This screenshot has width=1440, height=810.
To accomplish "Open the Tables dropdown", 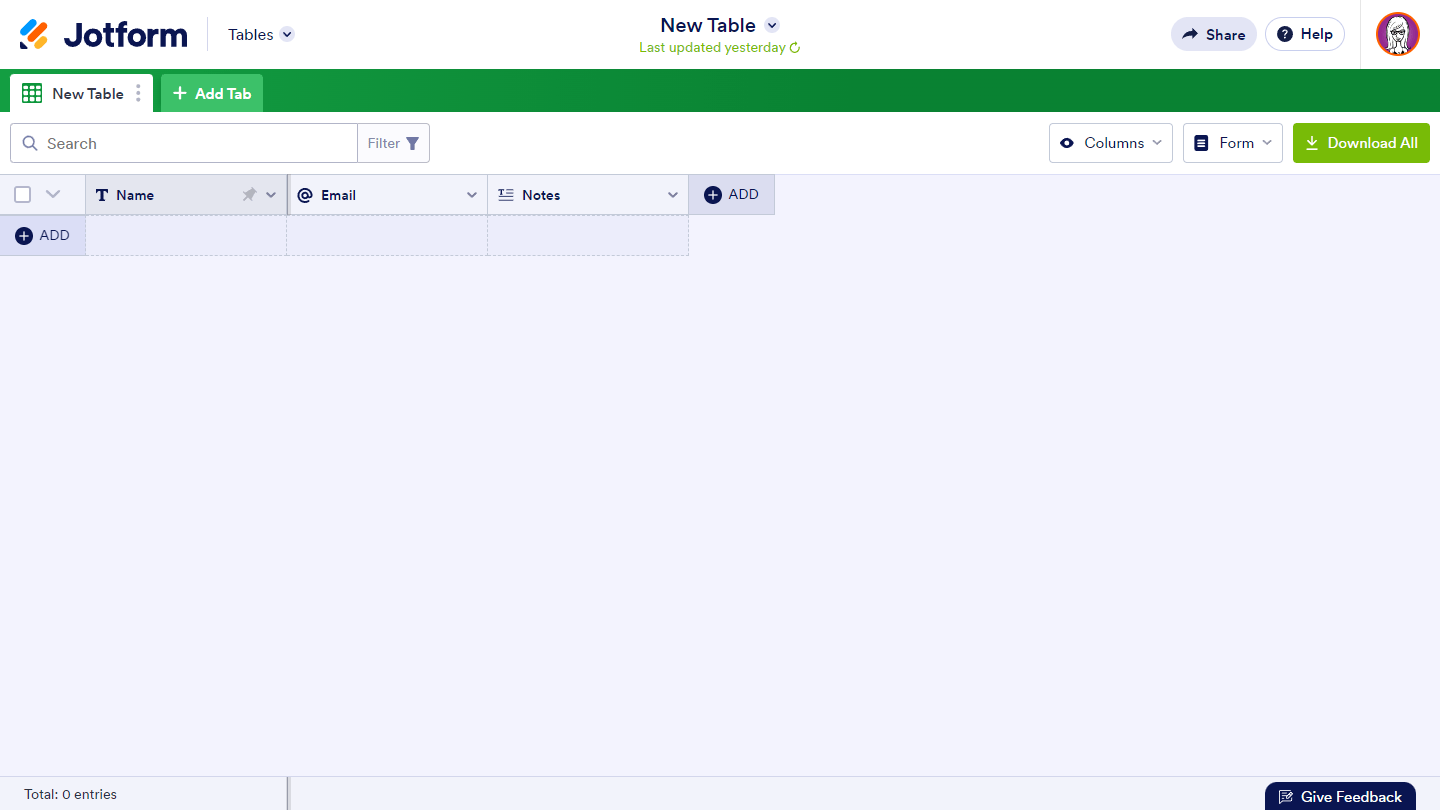I will [x=261, y=34].
